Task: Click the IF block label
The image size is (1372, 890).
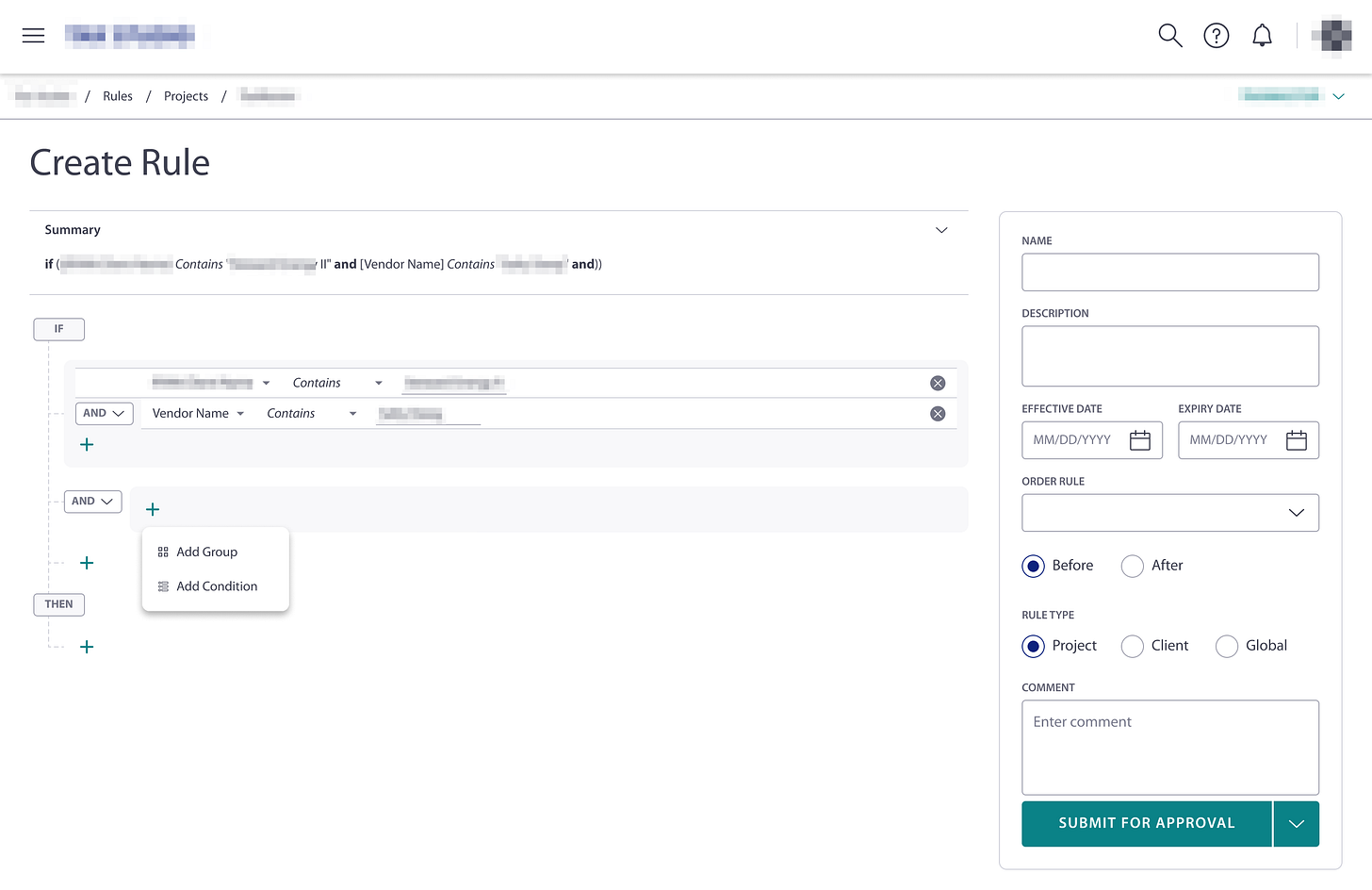Action: point(58,329)
